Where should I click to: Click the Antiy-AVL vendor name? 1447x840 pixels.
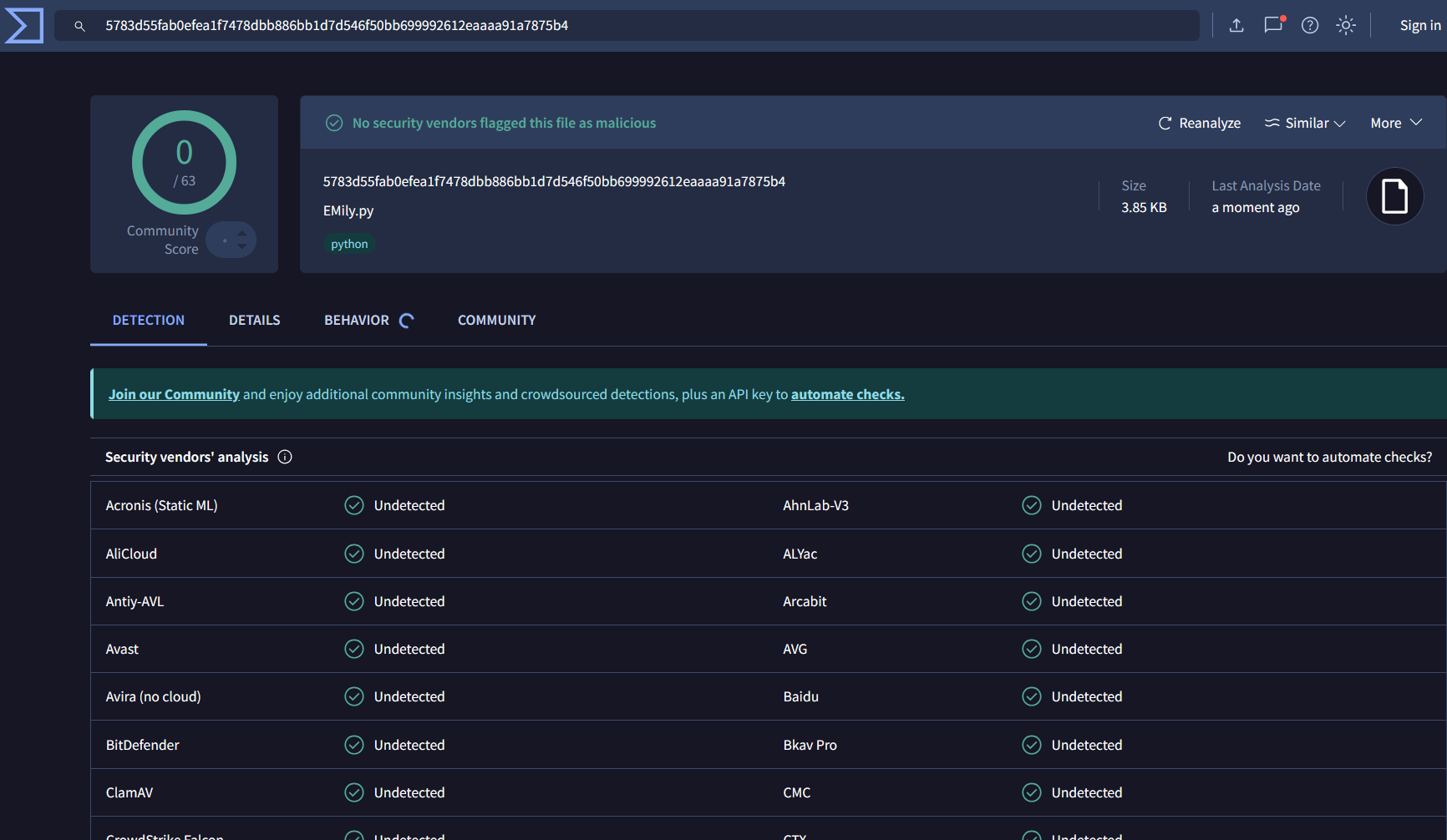tap(135, 601)
